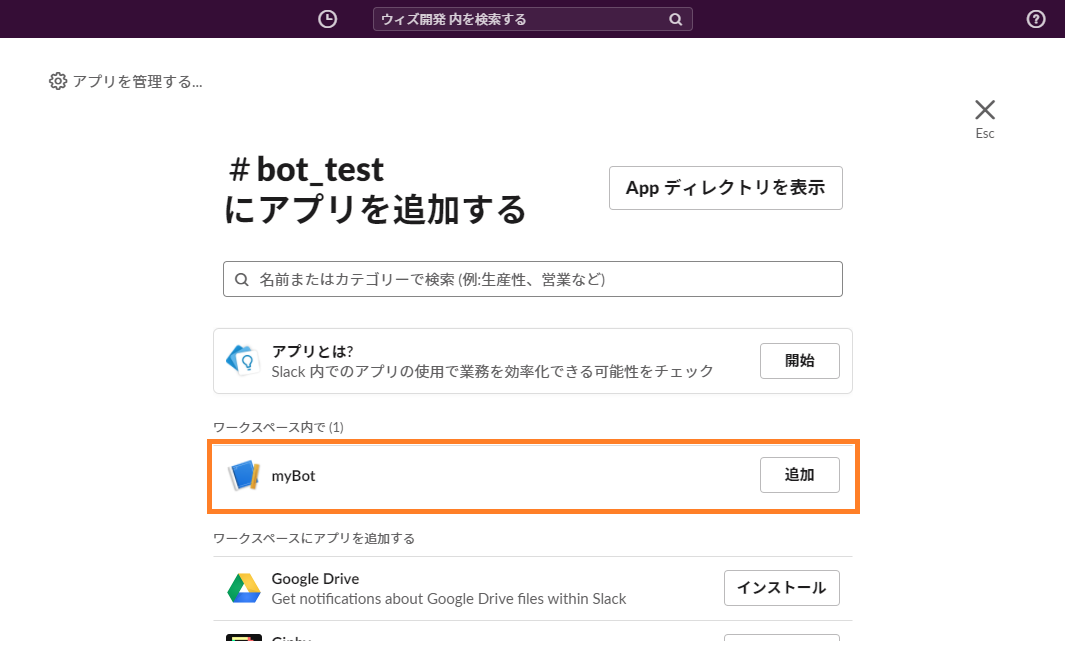Close the add apps dialog with Esc X
Viewport: 1065px width, 657px height.
tap(984, 110)
